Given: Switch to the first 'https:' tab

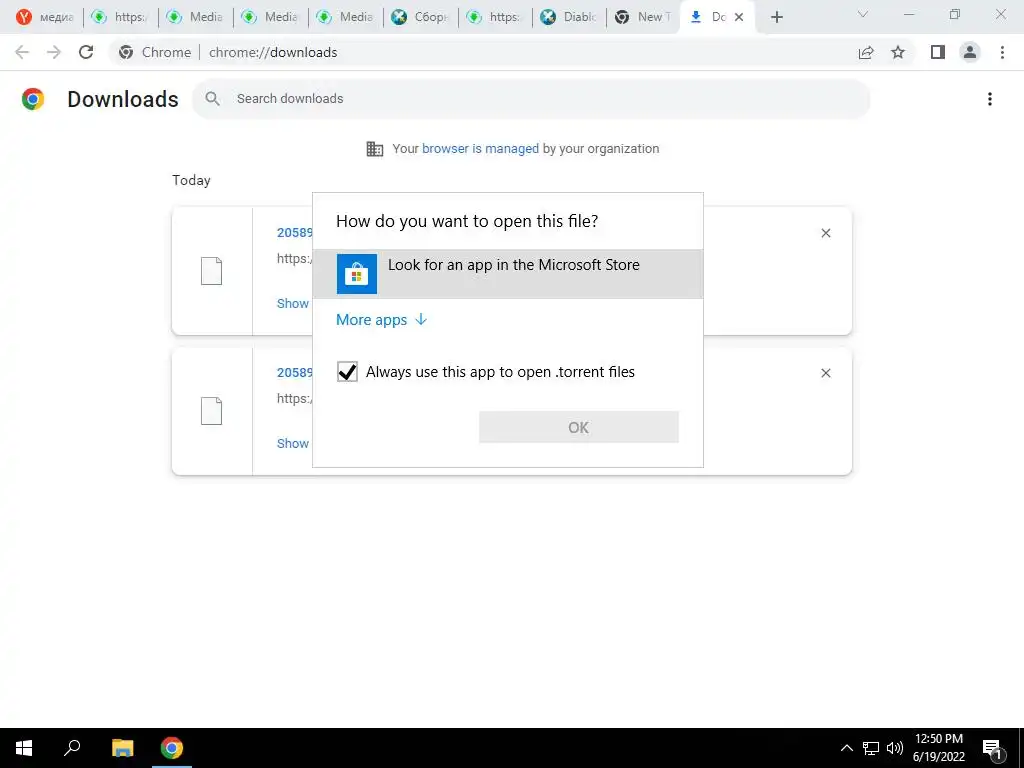Looking at the screenshot, I should [x=120, y=17].
